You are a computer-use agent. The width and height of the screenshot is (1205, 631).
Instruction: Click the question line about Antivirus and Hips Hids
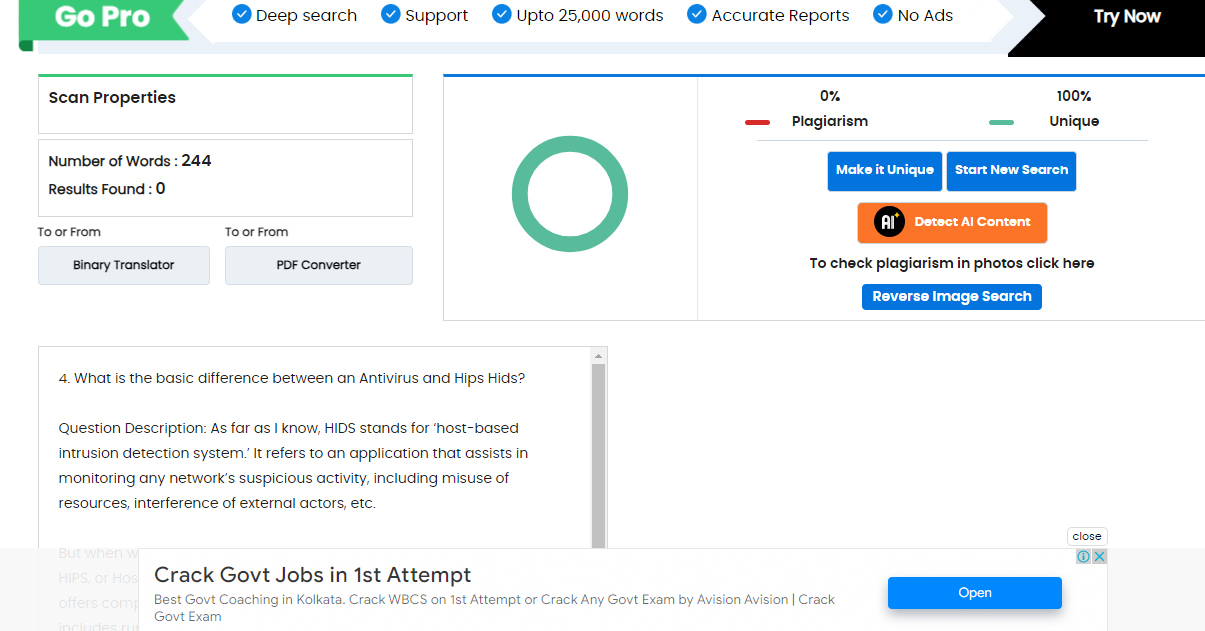(x=292, y=379)
